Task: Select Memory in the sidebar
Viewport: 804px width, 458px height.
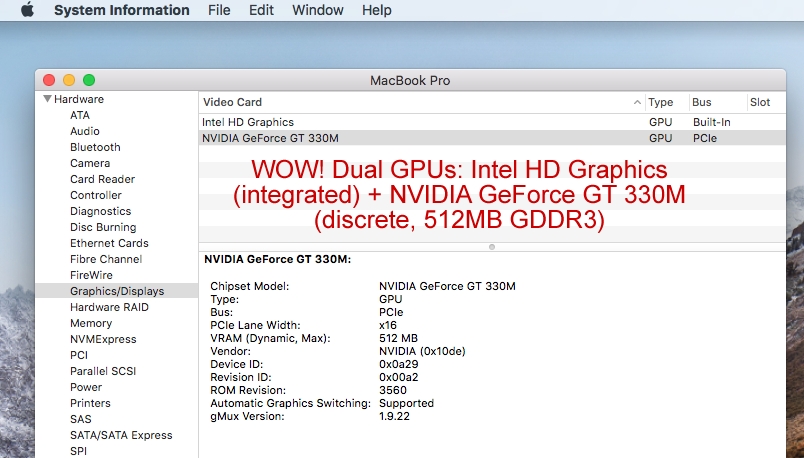Action: [x=91, y=323]
